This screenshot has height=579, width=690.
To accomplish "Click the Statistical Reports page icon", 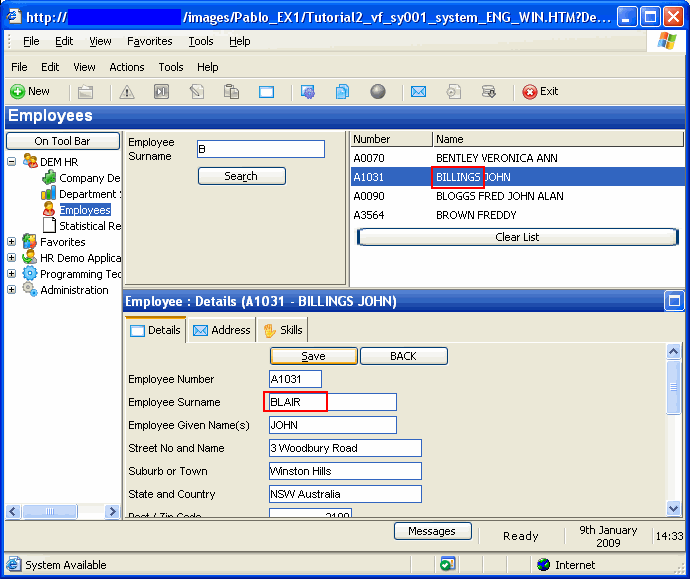I will coord(49,225).
